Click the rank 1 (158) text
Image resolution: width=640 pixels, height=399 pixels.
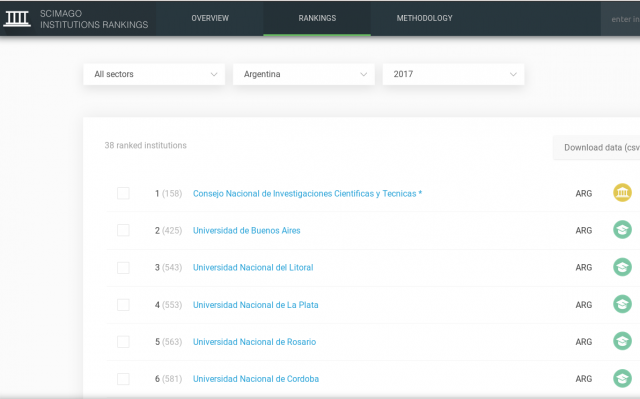pos(168,194)
